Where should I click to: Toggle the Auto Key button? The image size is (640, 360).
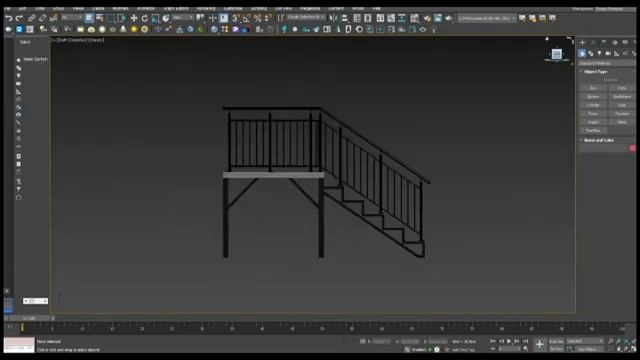556,341
